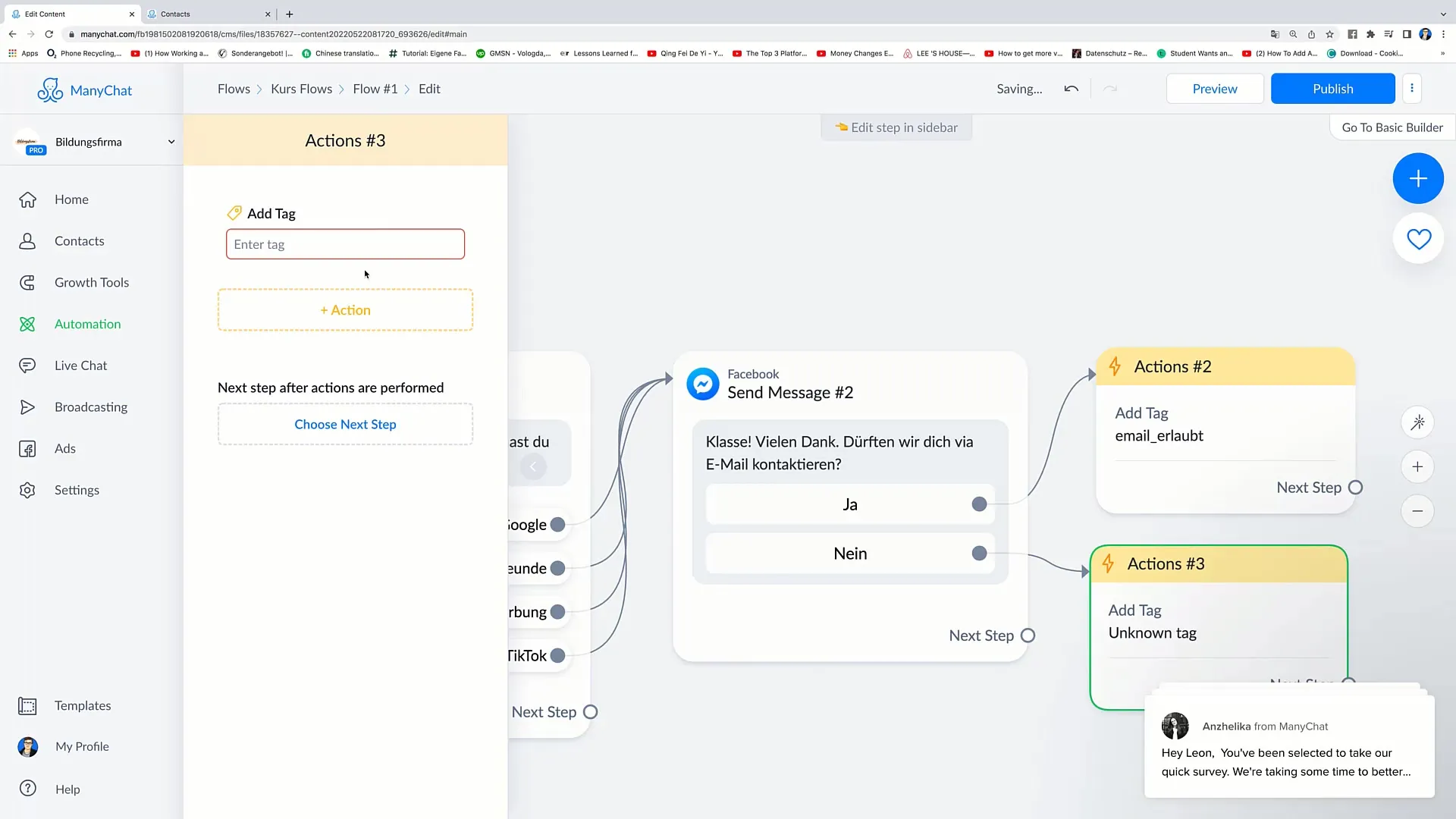The width and height of the screenshot is (1456, 819).
Task: Expand the Bildungsfirma account dropdown
Action: coord(170,141)
